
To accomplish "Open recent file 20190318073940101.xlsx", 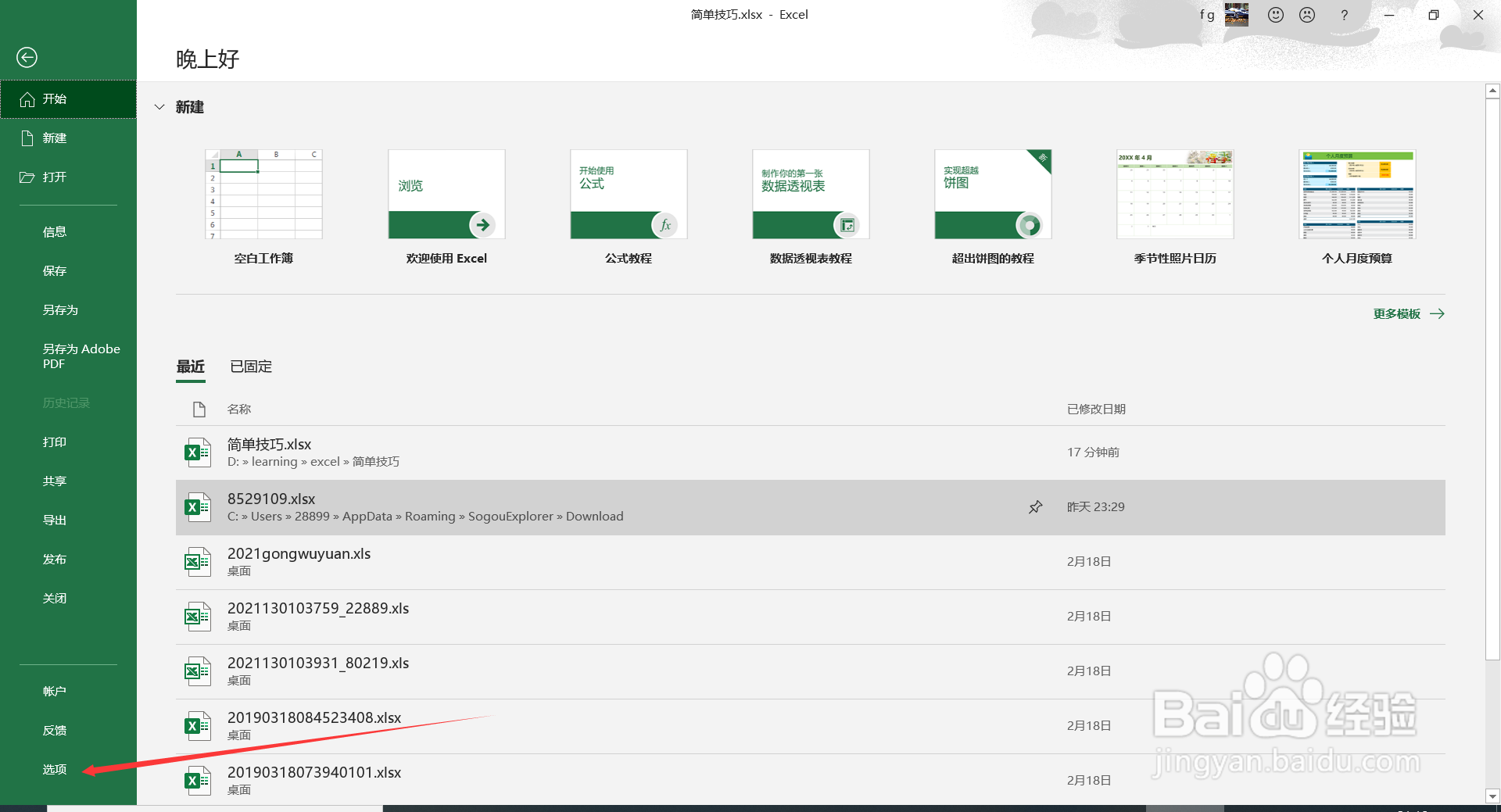I will click(x=811, y=780).
